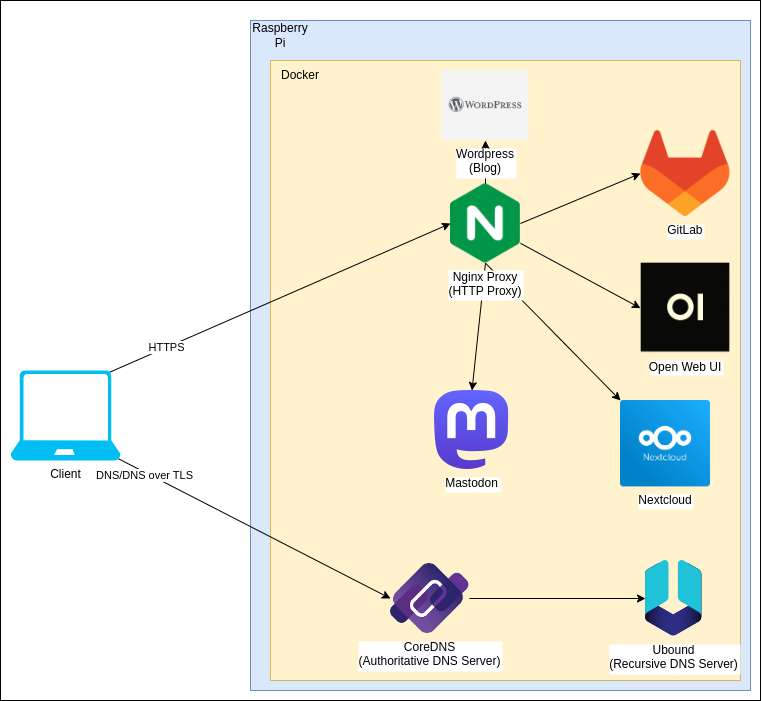762x701 pixels.
Task: Select the "GitLab" text label
Action: click(684, 230)
